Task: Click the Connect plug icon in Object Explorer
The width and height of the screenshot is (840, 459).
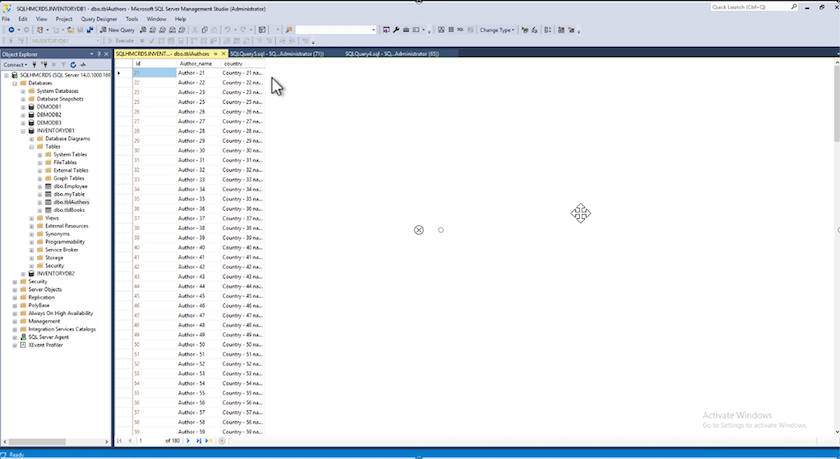Action: click(x=35, y=65)
